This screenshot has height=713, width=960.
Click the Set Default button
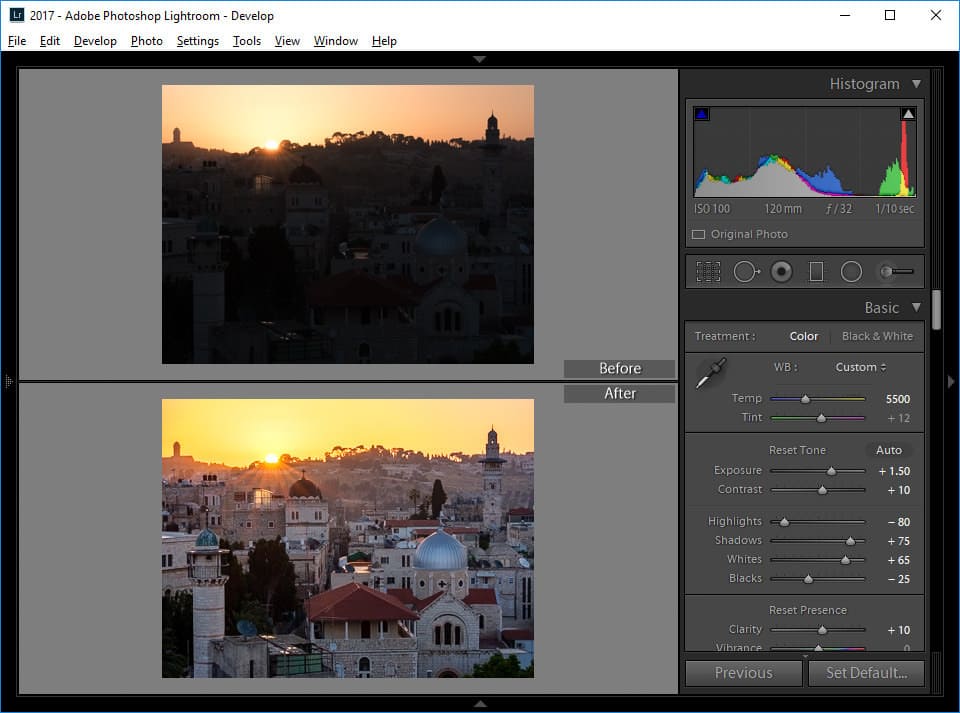866,673
